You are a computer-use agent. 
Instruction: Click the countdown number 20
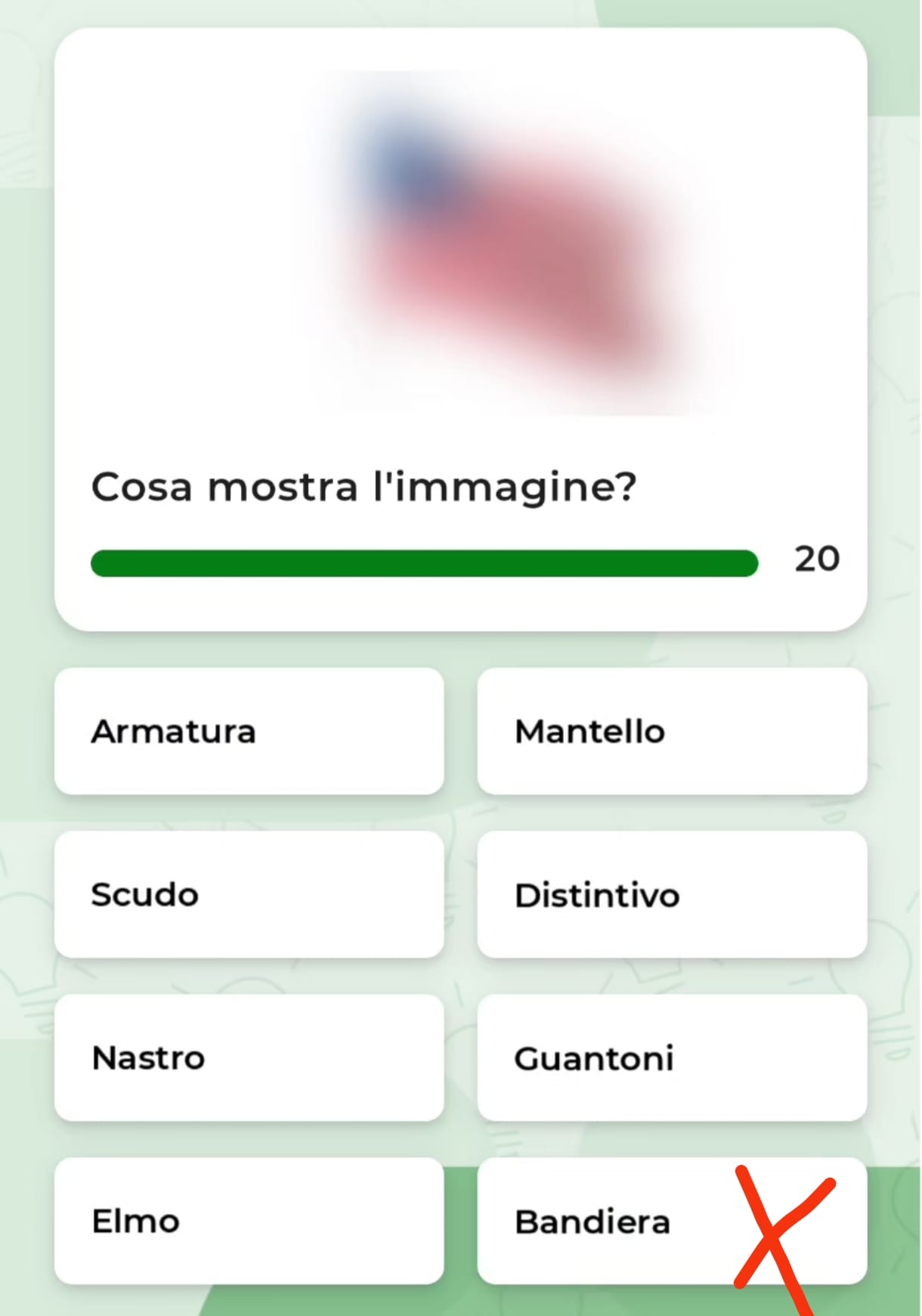tap(817, 559)
